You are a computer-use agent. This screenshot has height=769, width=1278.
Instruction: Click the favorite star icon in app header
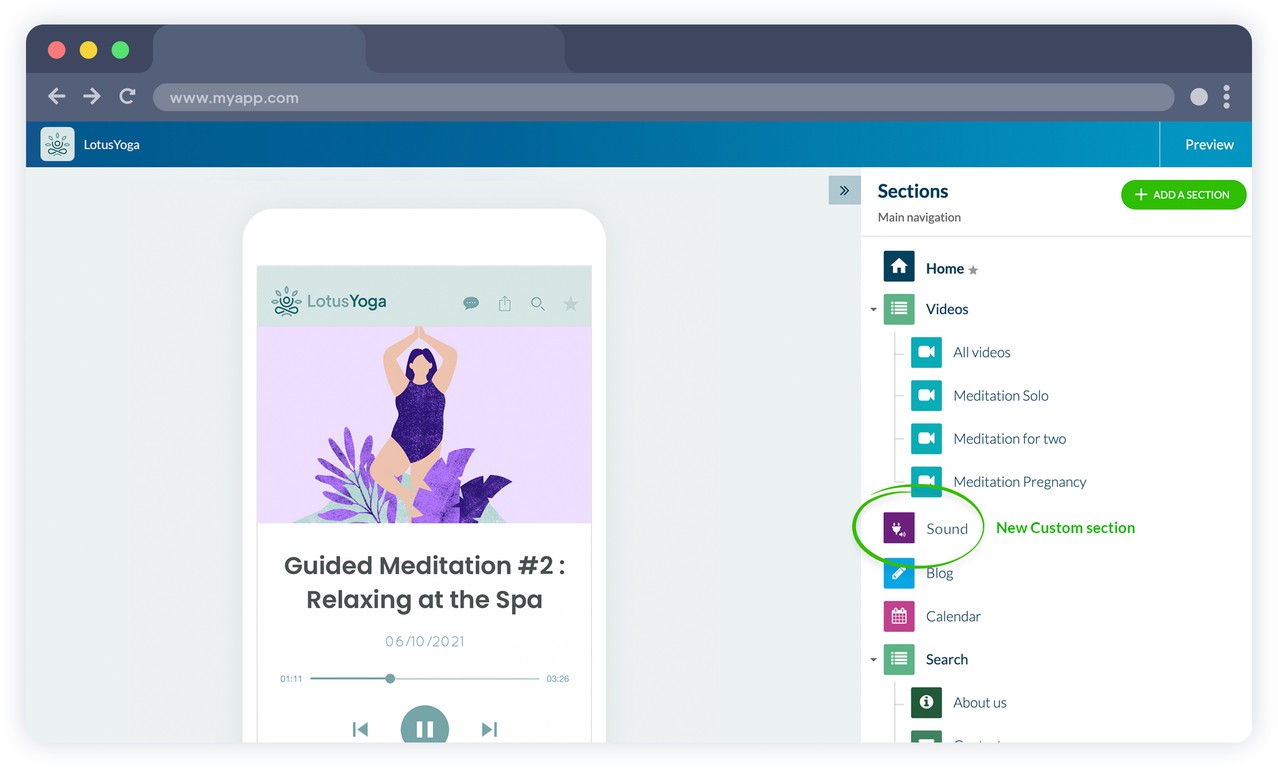[571, 303]
